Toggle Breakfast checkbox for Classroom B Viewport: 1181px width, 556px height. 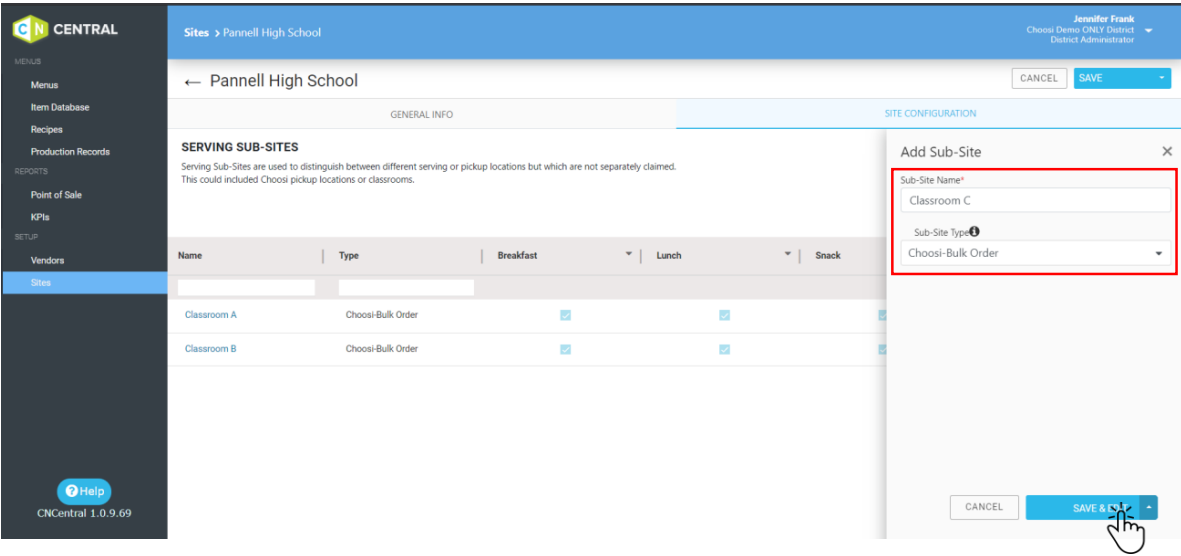coord(566,349)
